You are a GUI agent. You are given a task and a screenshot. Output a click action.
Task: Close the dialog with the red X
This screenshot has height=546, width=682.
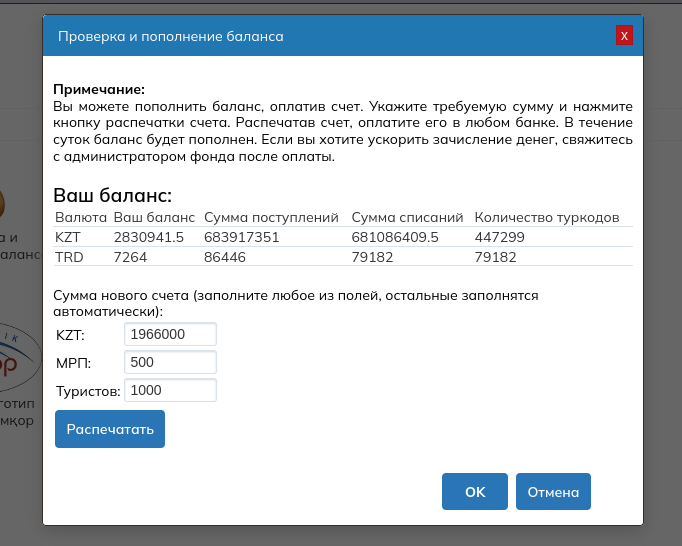pos(624,36)
